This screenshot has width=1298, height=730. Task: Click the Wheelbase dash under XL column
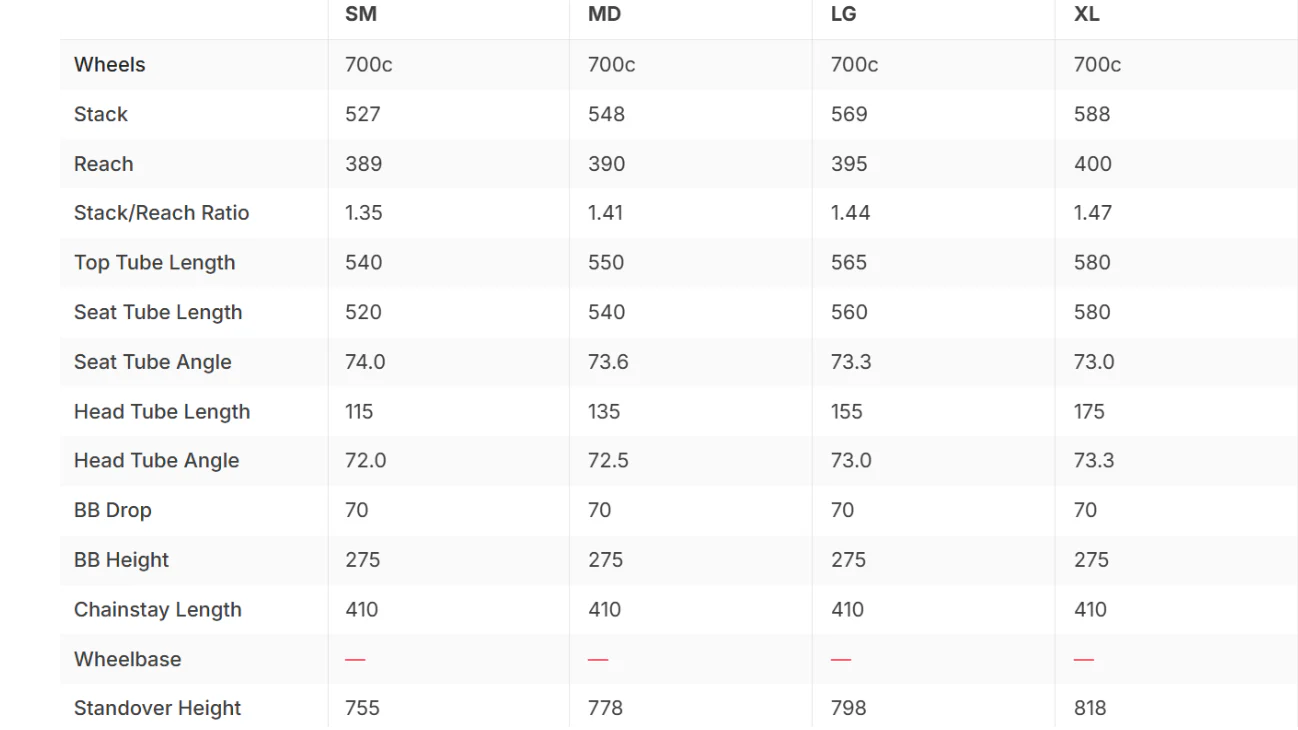pyautogui.click(x=1084, y=659)
